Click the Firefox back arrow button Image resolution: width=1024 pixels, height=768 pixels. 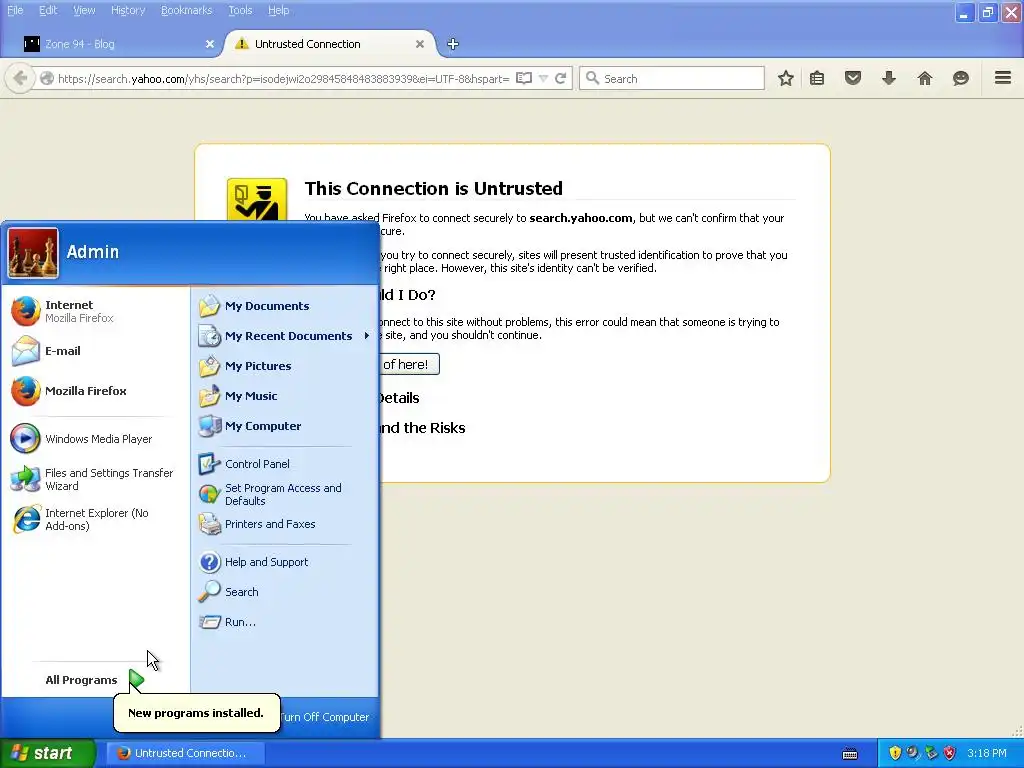pos(20,78)
